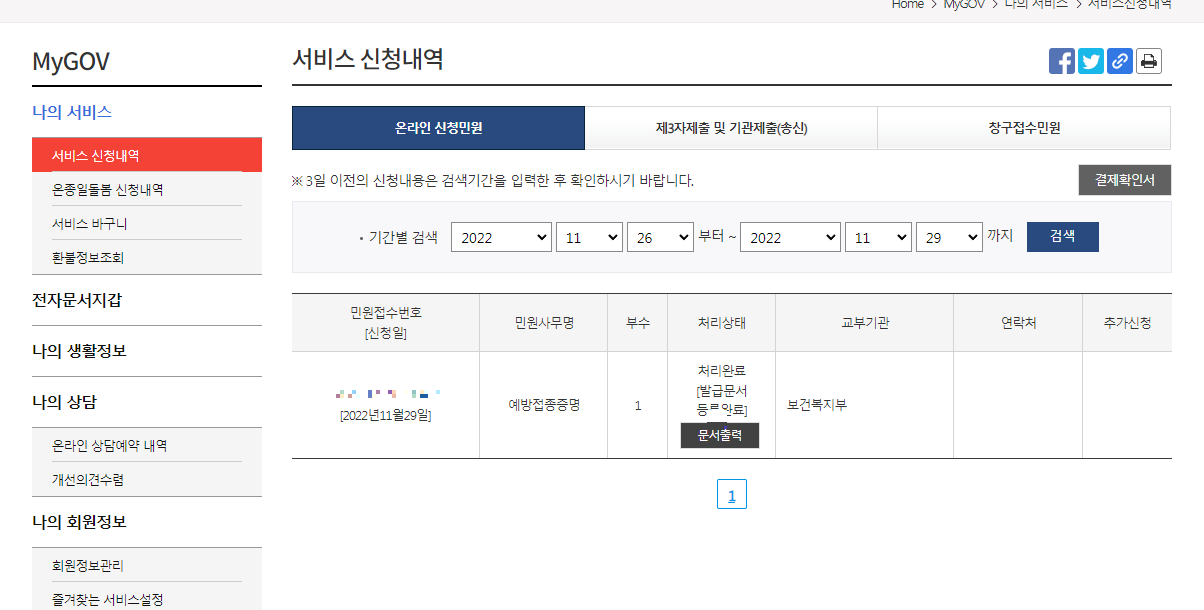This screenshot has width=1204, height=610.
Task: Copy the page URL using the link icon
Action: [1119, 60]
